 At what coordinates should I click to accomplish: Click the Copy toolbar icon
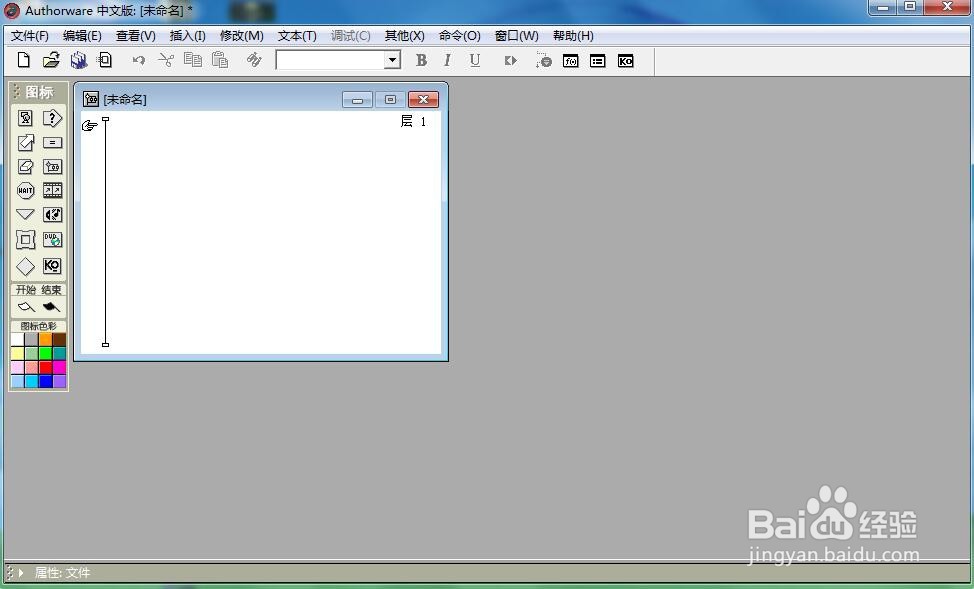[x=193, y=60]
